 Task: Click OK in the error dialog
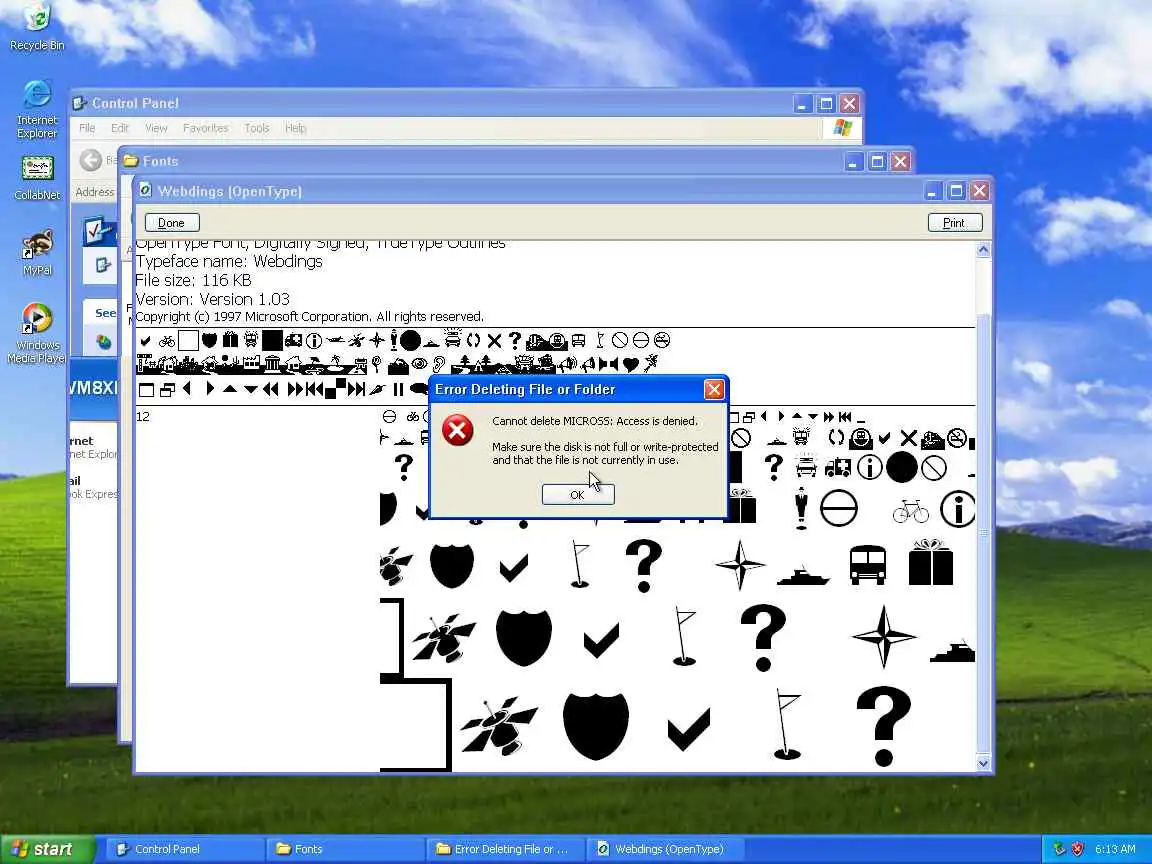click(x=577, y=494)
